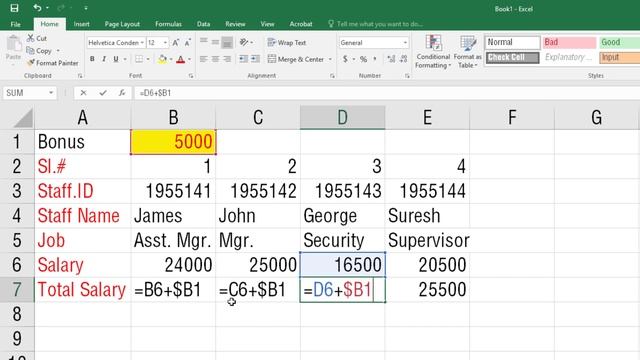Expand the Name Box dropdown arrow
The image size is (640, 360).
pyautogui.click(x=51, y=93)
